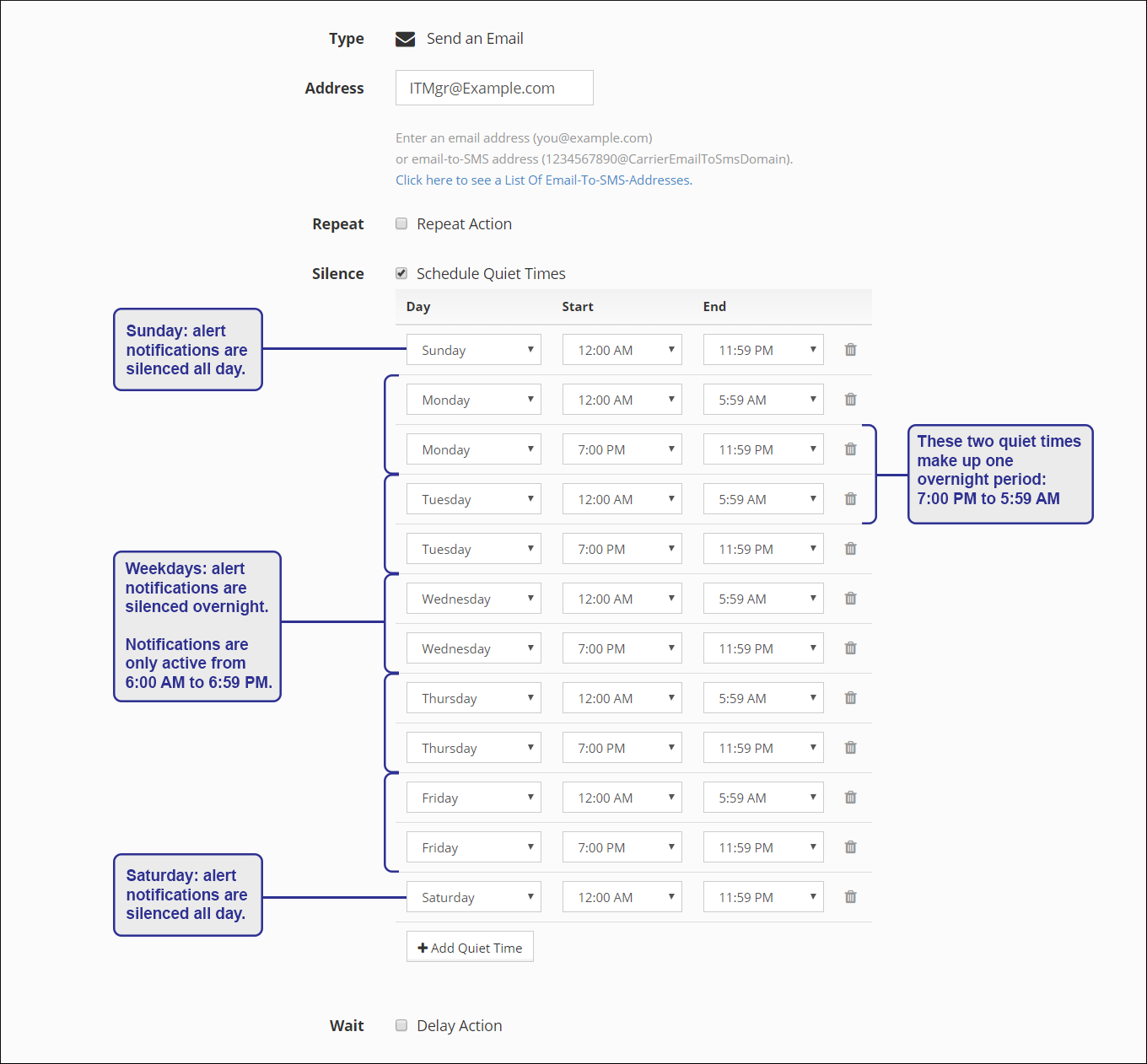Delete Monday 12:00 AM quiet time row
The height and width of the screenshot is (1064, 1147).
(850, 400)
